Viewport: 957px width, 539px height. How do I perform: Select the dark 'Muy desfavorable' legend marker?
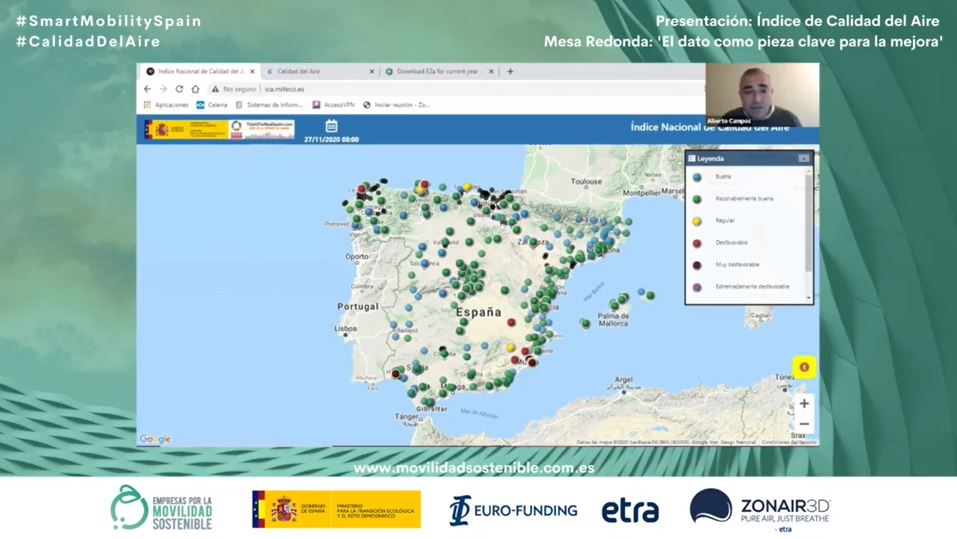[697, 265]
